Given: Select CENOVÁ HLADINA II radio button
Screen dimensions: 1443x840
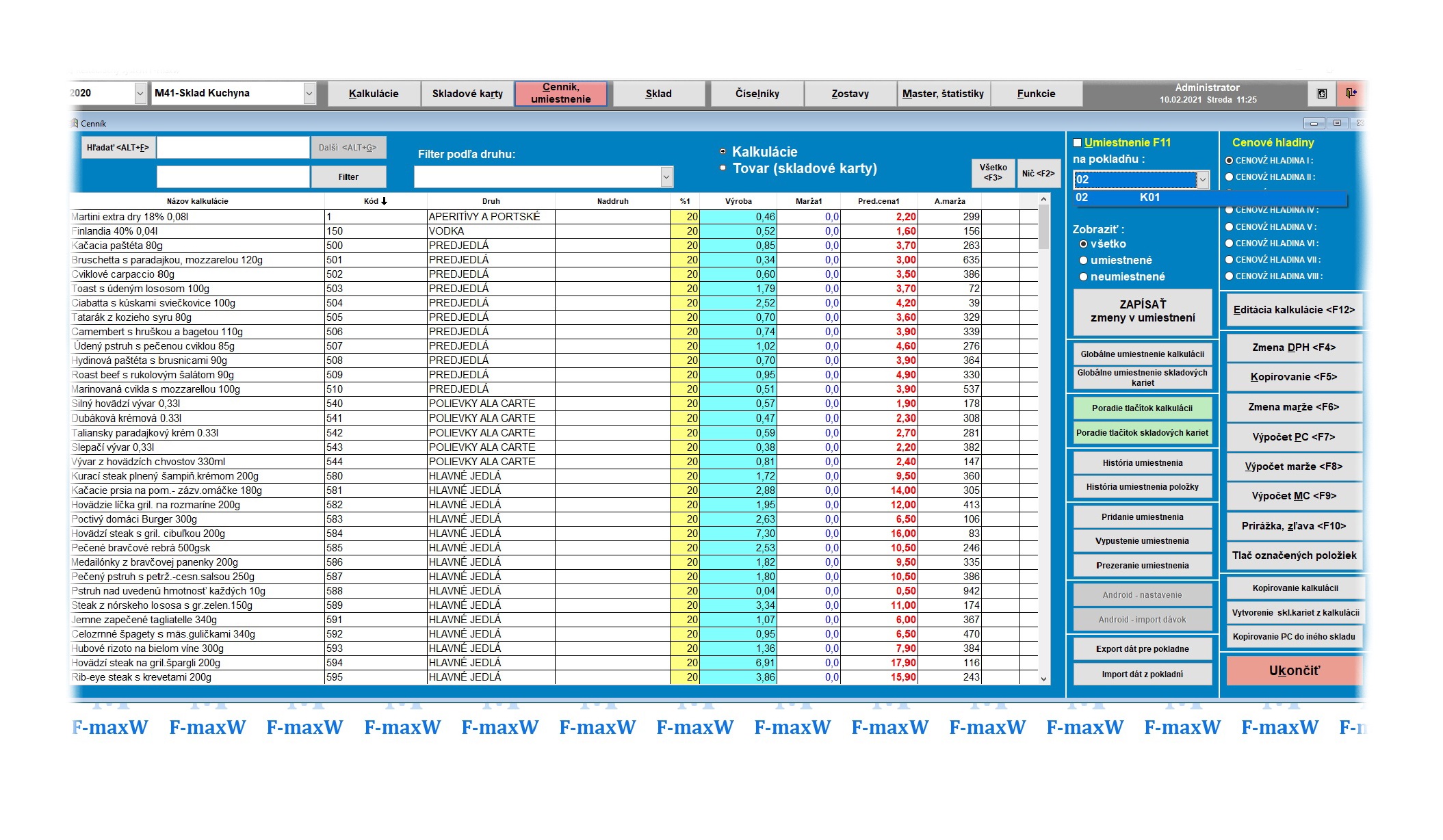Looking at the screenshot, I should coord(1229,177).
